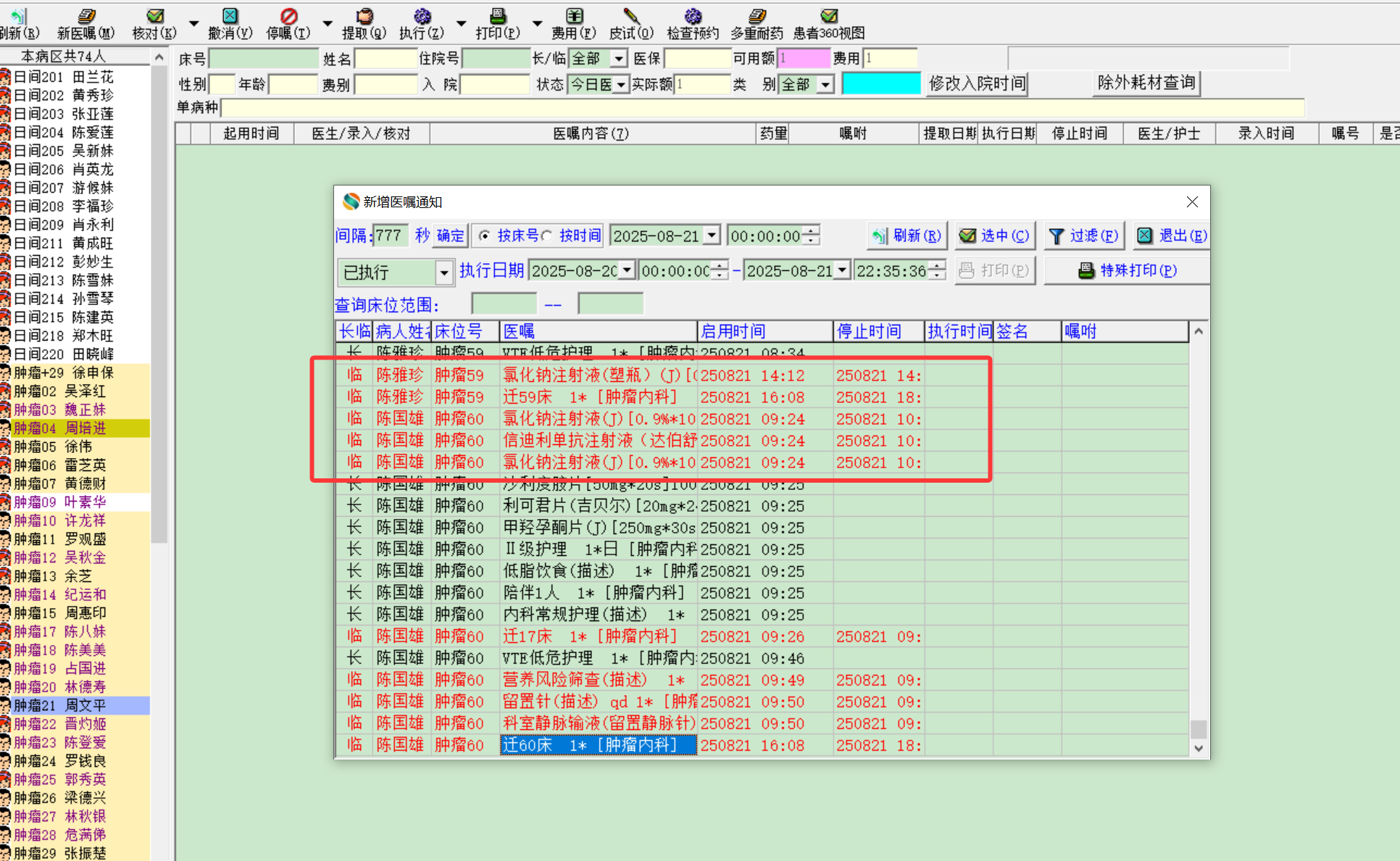
Task: Click the 新医嘱 toolbar icon
Action: click(86, 17)
